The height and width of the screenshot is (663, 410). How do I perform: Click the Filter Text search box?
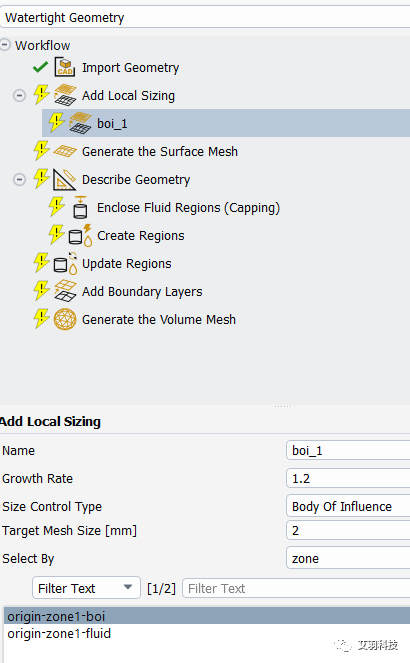pyautogui.click(x=296, y=588)
